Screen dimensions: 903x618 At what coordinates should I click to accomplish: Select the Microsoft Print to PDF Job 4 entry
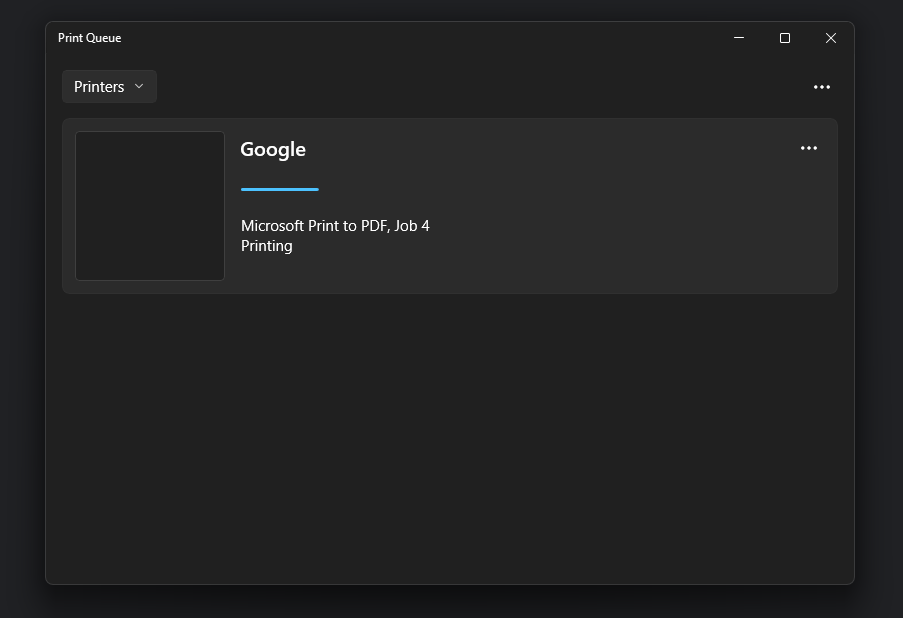pyautogui.click(x=335, y=226)
